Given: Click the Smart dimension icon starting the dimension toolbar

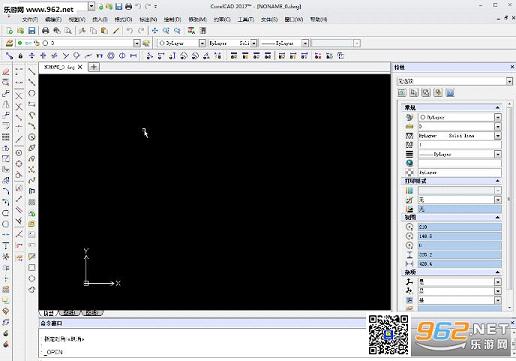Looking at the screenshot, I should (9, 56).
